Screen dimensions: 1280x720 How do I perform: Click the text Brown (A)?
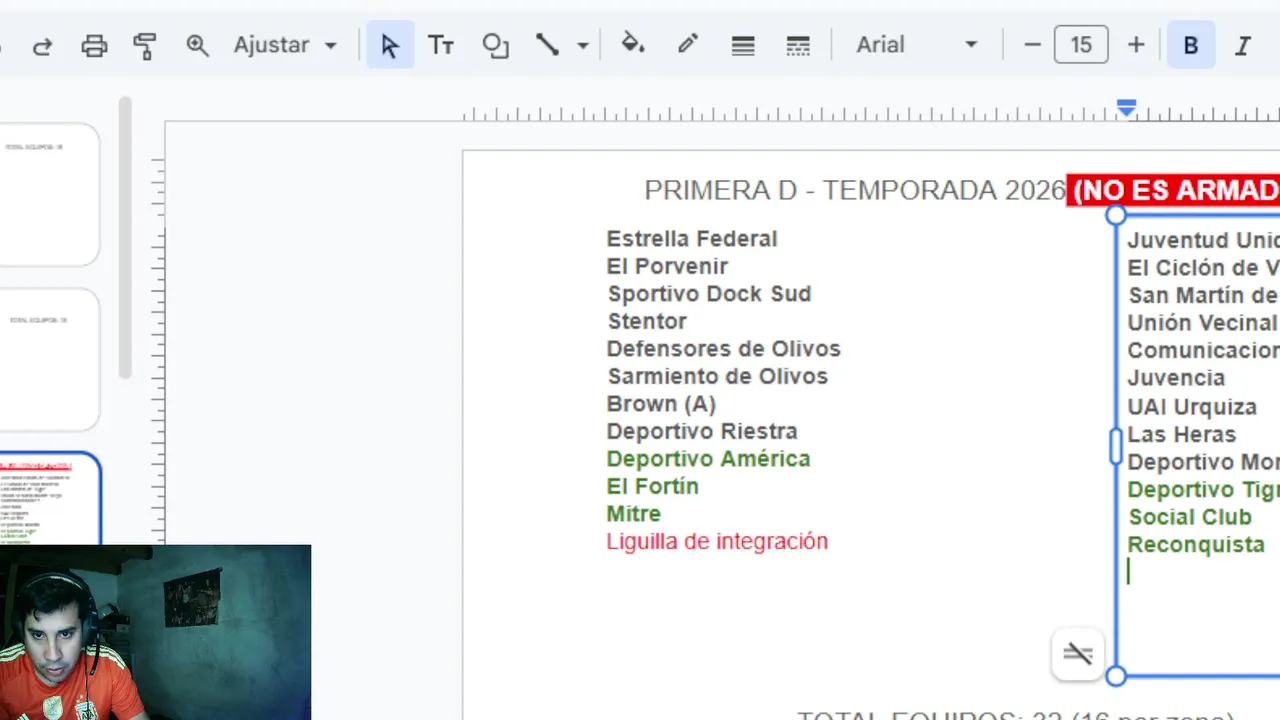(661, 404)
